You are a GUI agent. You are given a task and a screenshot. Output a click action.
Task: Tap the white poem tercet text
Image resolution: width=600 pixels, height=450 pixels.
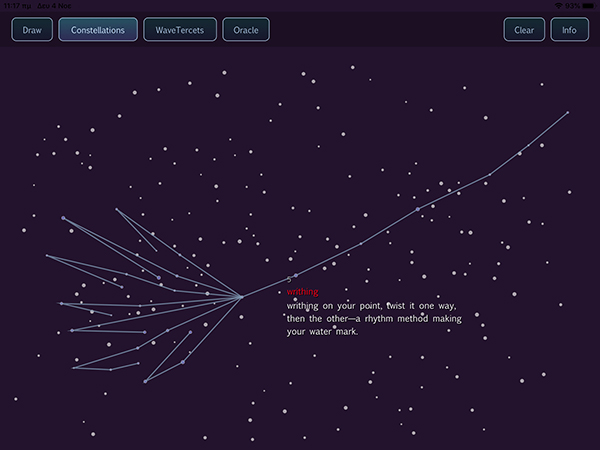(x=363, y=318)
